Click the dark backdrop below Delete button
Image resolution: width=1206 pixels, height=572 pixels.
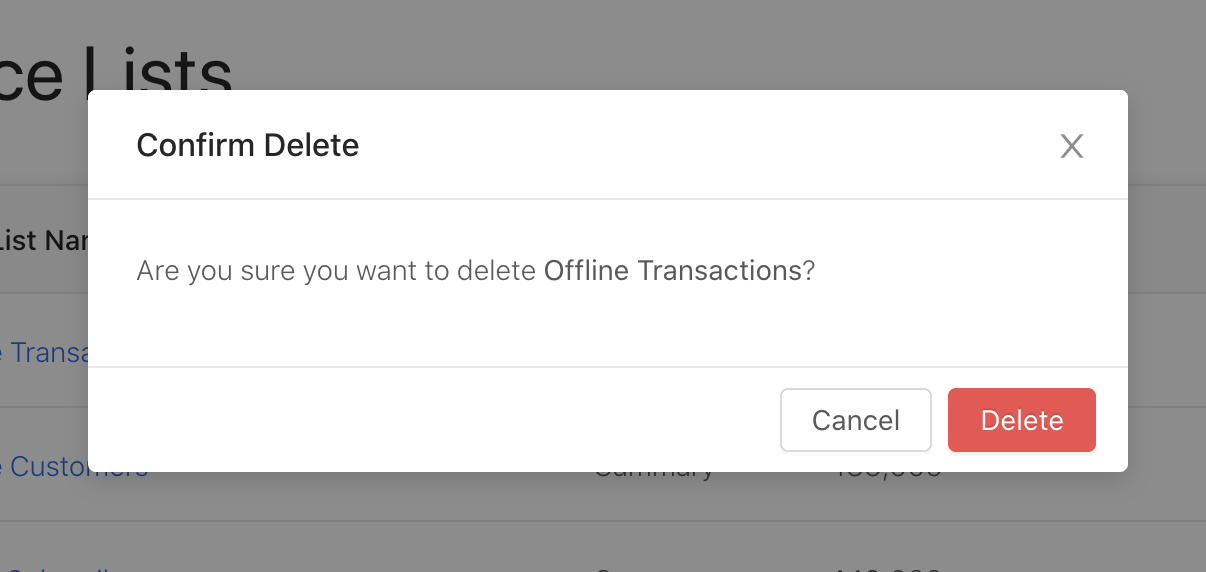pos(1021,520)
